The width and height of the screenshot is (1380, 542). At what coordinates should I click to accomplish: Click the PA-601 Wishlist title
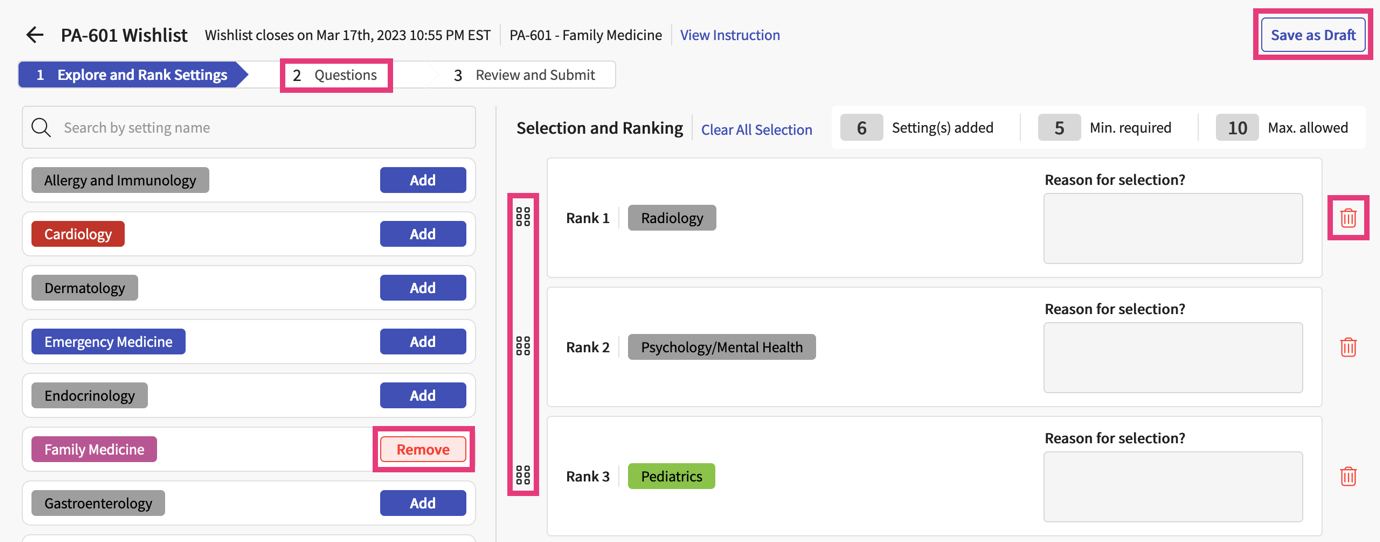[x=124, y=35]
